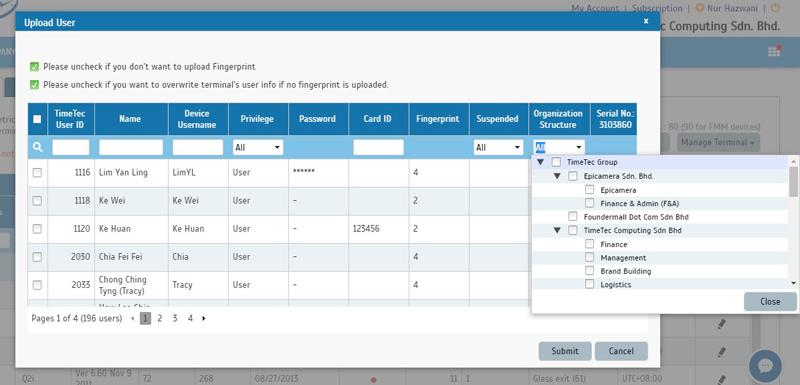
Task: Close the organization structure popup
Action: (x=770, y=301)
